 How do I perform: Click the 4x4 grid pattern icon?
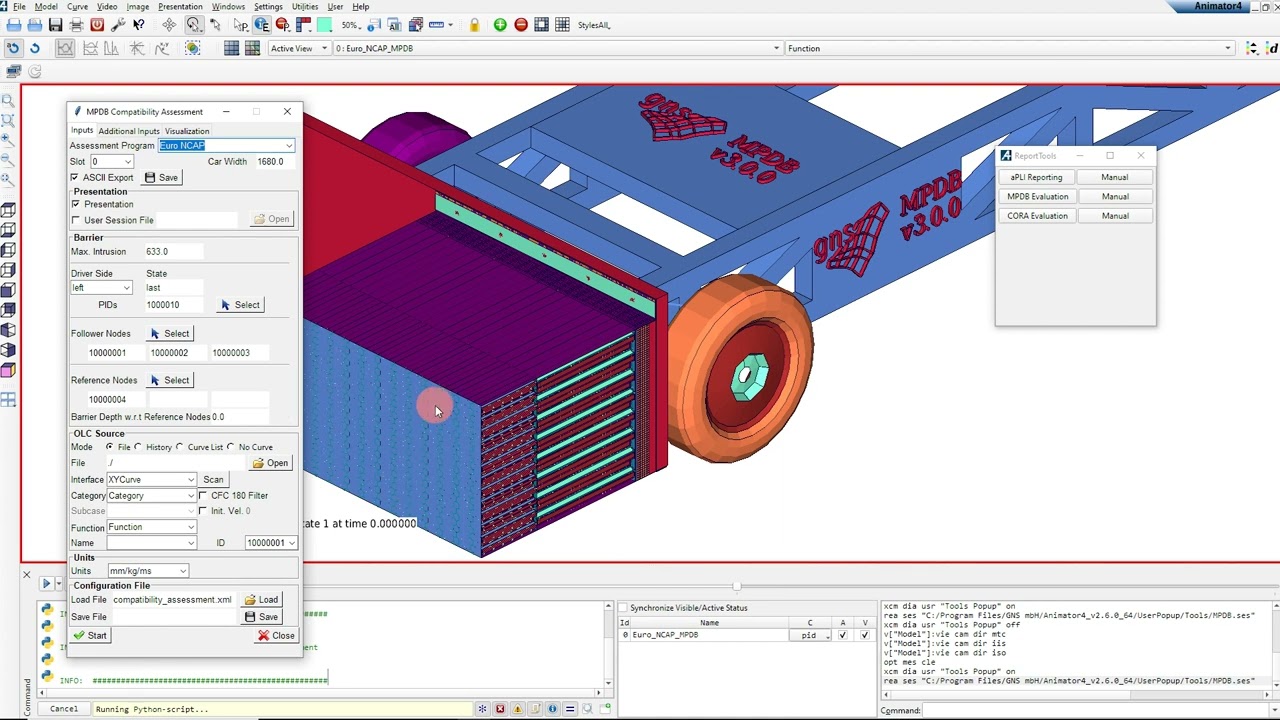562,24
